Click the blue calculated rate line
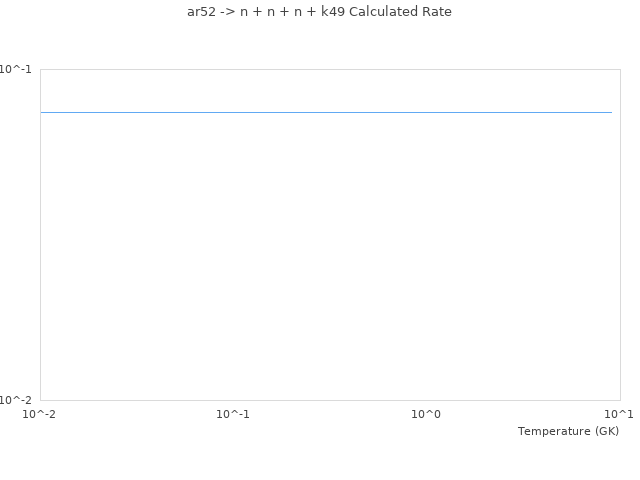 326,112
